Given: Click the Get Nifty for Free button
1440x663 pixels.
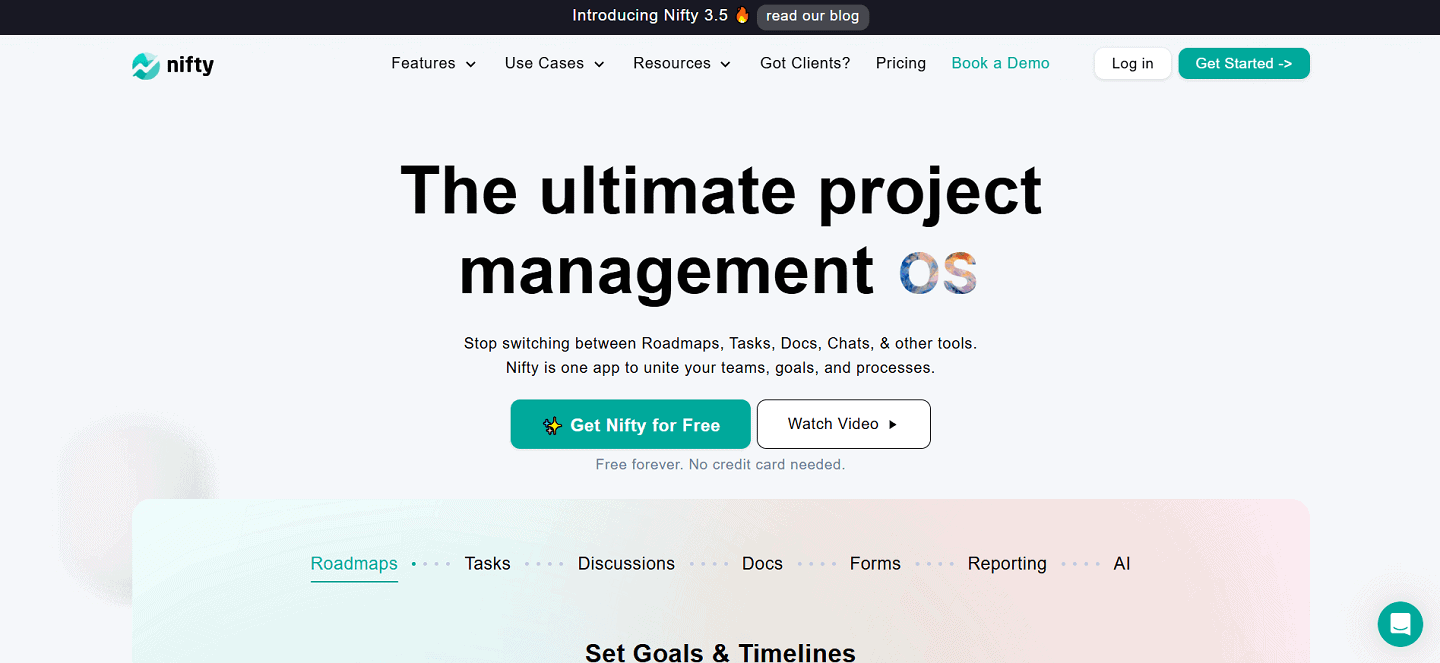Looking at the screenshot, I should 630,424.
